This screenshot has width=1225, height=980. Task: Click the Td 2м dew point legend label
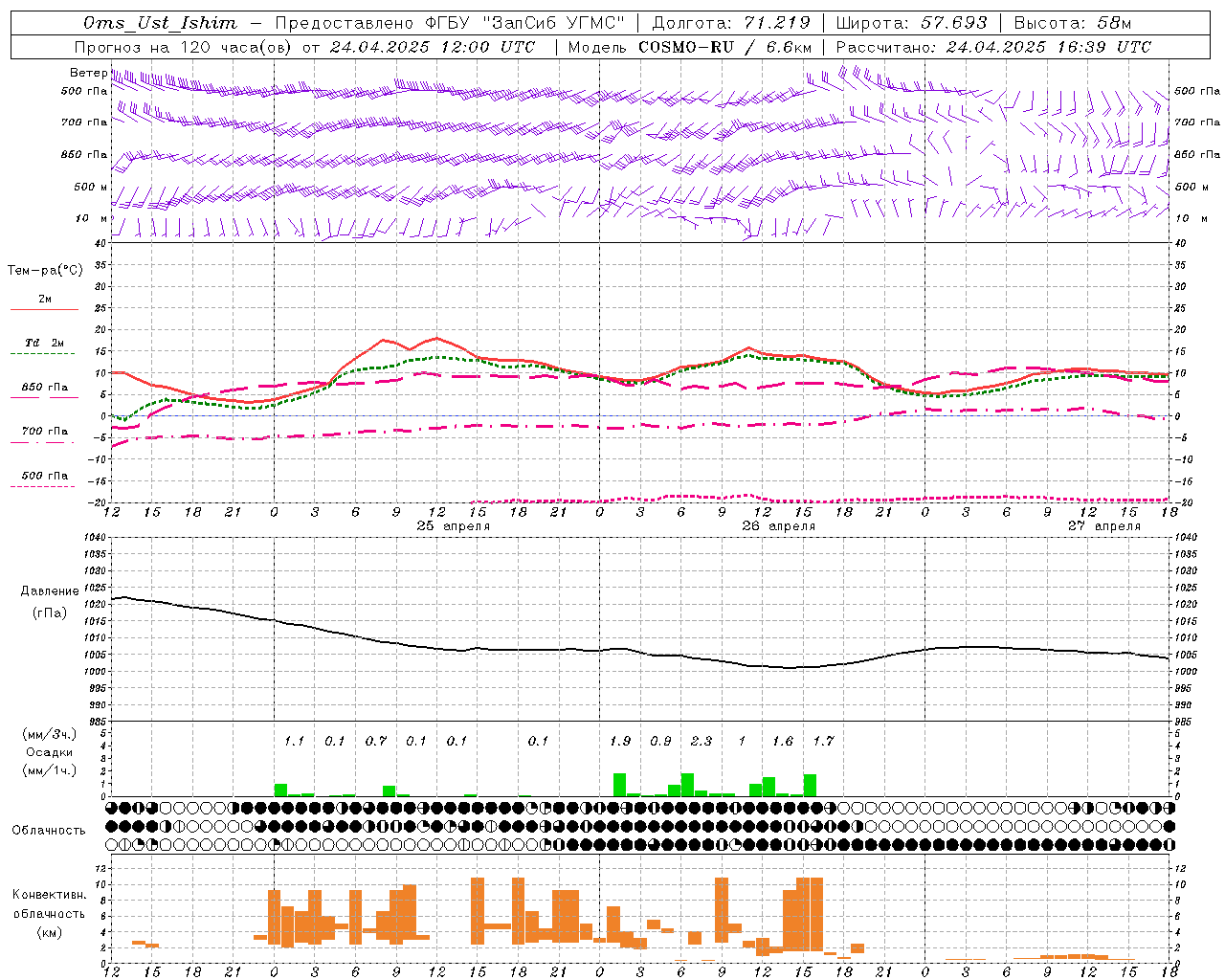point(45,343)
